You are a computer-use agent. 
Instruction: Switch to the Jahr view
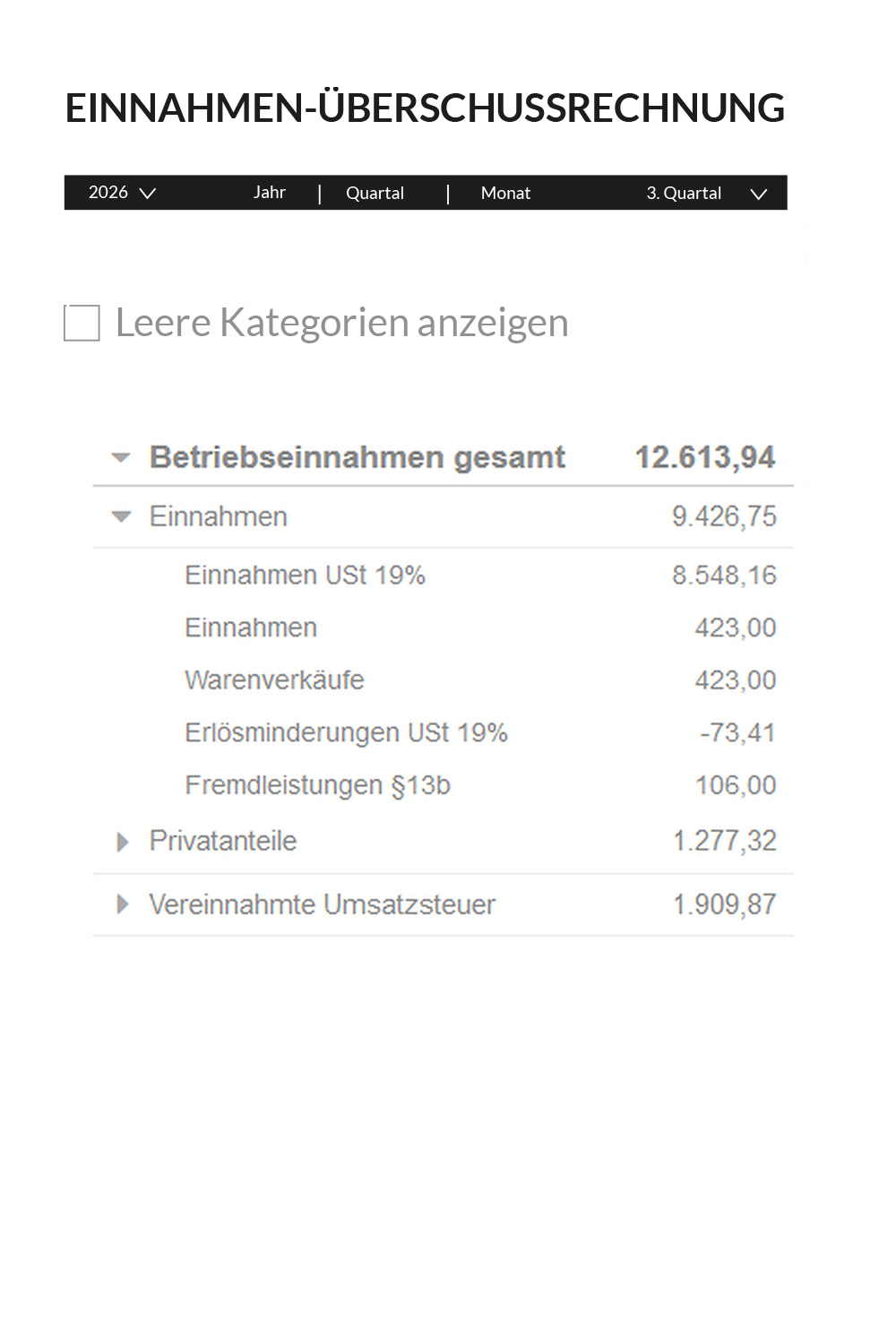pyautogui.click(x=269, y=193)
